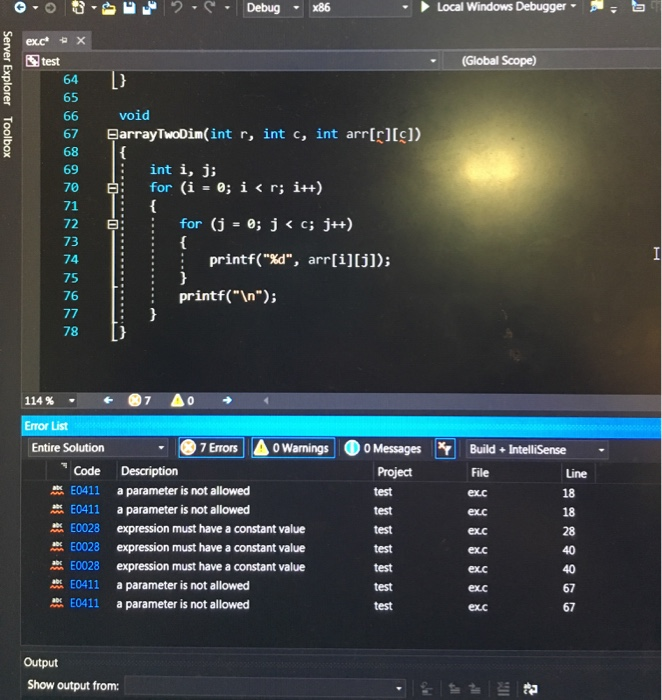Collapse the inner for loop at line 72
The height and width of the screenshot is (700, 662).
[x=112, y=224]
